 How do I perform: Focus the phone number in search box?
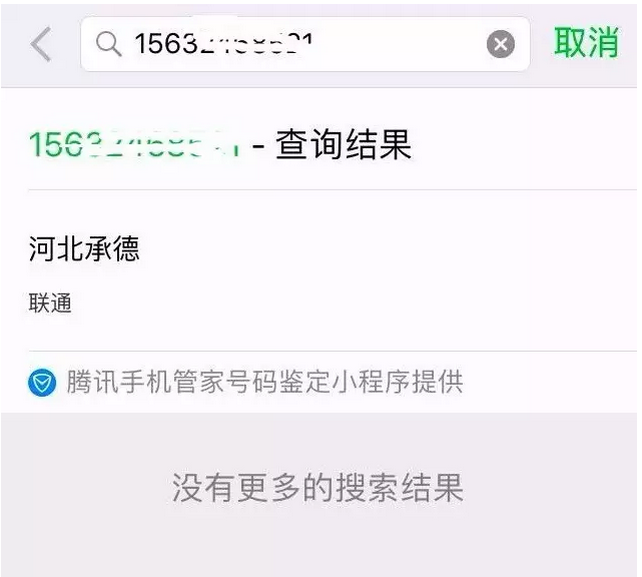[224, 43]
